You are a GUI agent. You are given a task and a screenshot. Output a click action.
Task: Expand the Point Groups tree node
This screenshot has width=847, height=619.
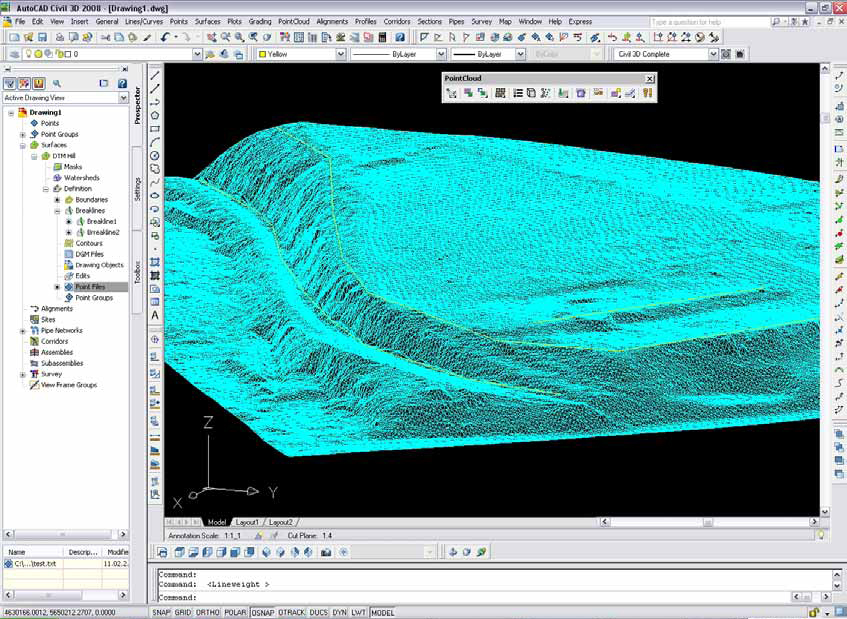[22, 134]
